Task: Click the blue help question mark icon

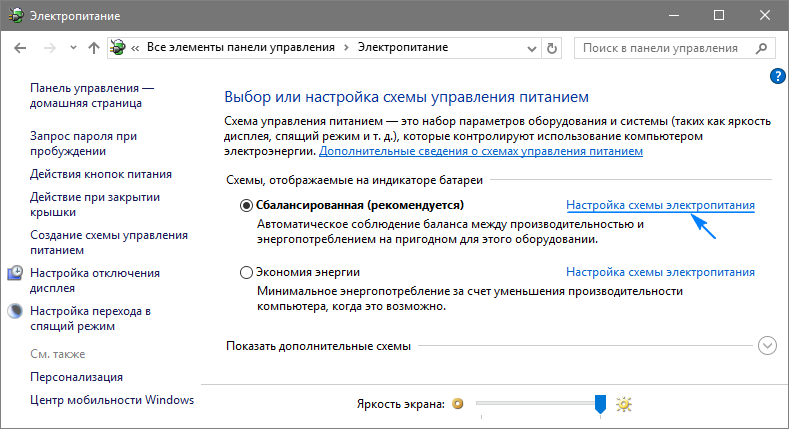Action: click(x=777, y=76)
